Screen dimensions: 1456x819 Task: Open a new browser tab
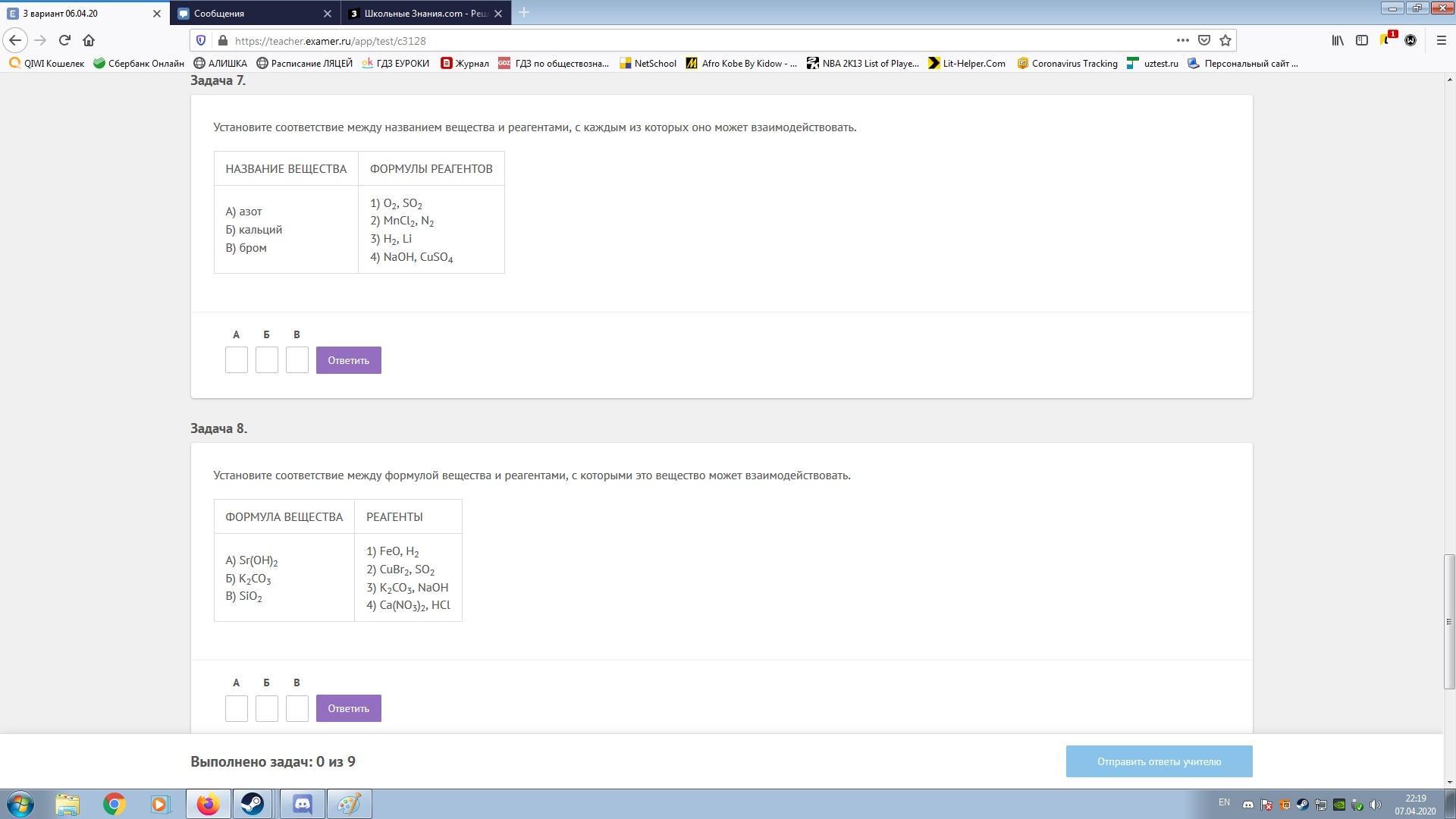(524, 12)
